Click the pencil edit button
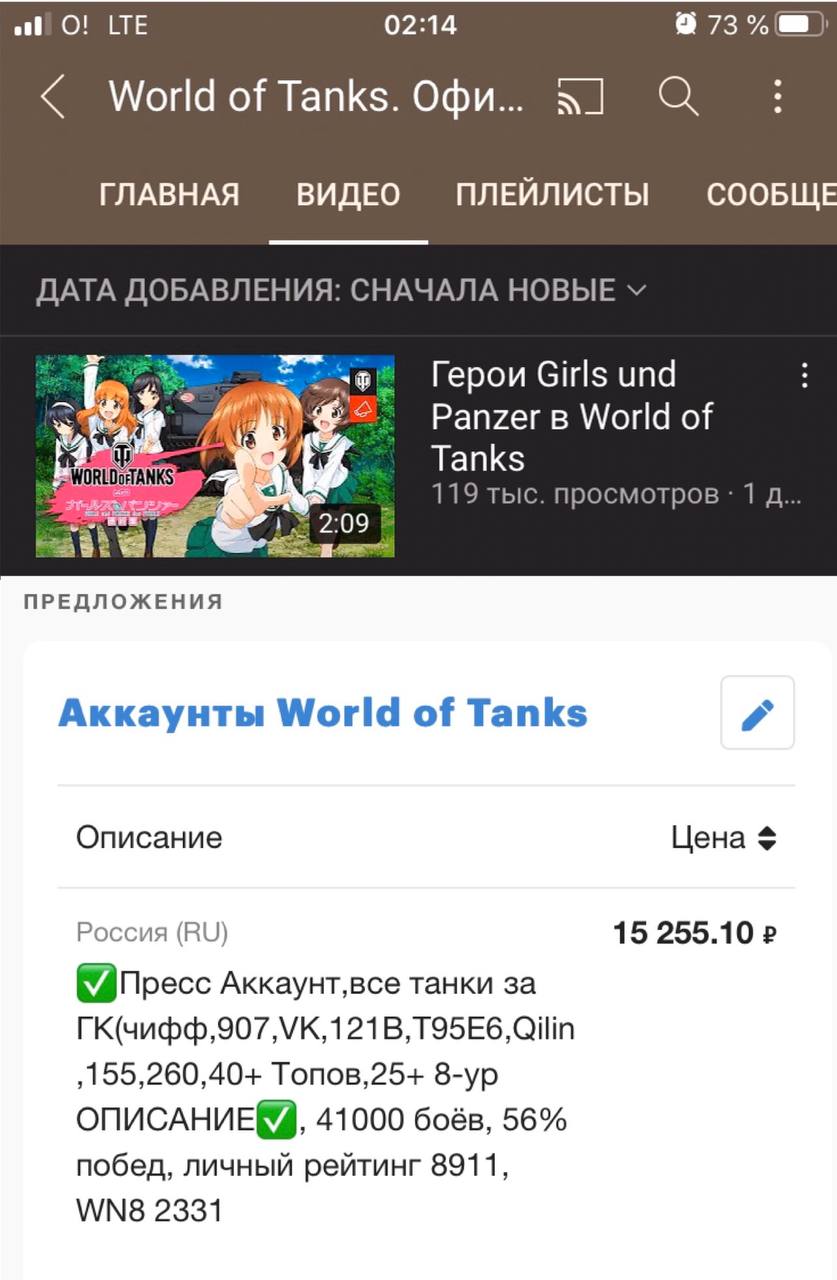 pyautogui.click(x=757, y=712)
